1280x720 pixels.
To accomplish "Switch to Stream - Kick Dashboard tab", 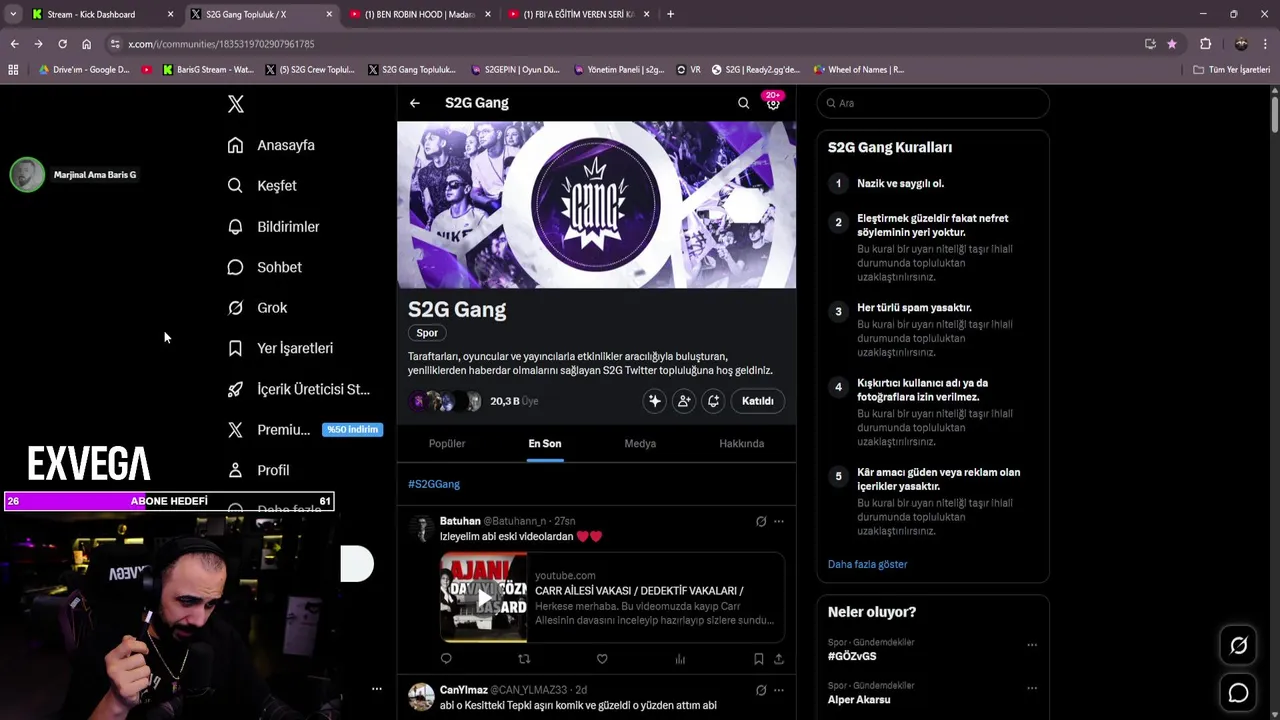I will (103, 14).
